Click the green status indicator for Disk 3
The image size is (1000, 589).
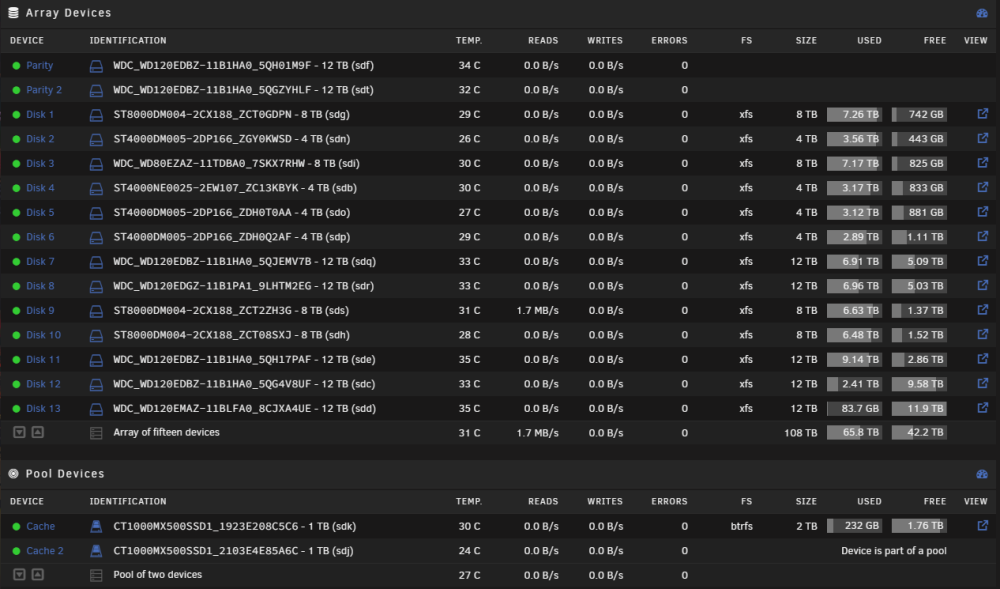pyautogui.click(x=17, y=163)
